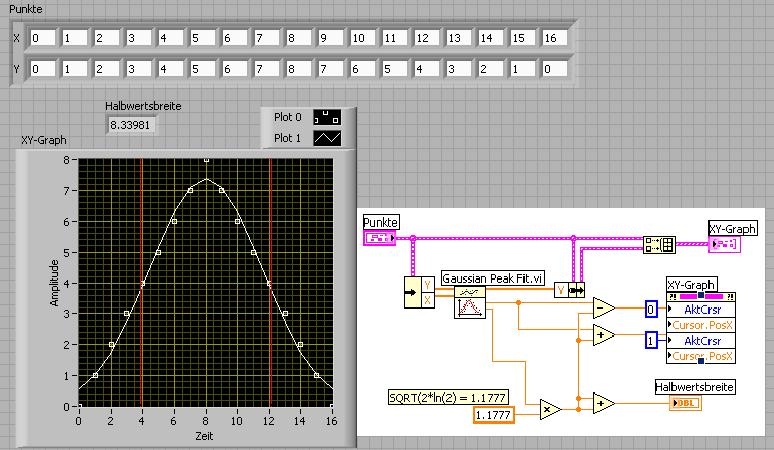Image resolution: width=774 pixels, height=450 pixels.
Task: Click the Plot 0 legend icon
Action: [x=327, y=117]
